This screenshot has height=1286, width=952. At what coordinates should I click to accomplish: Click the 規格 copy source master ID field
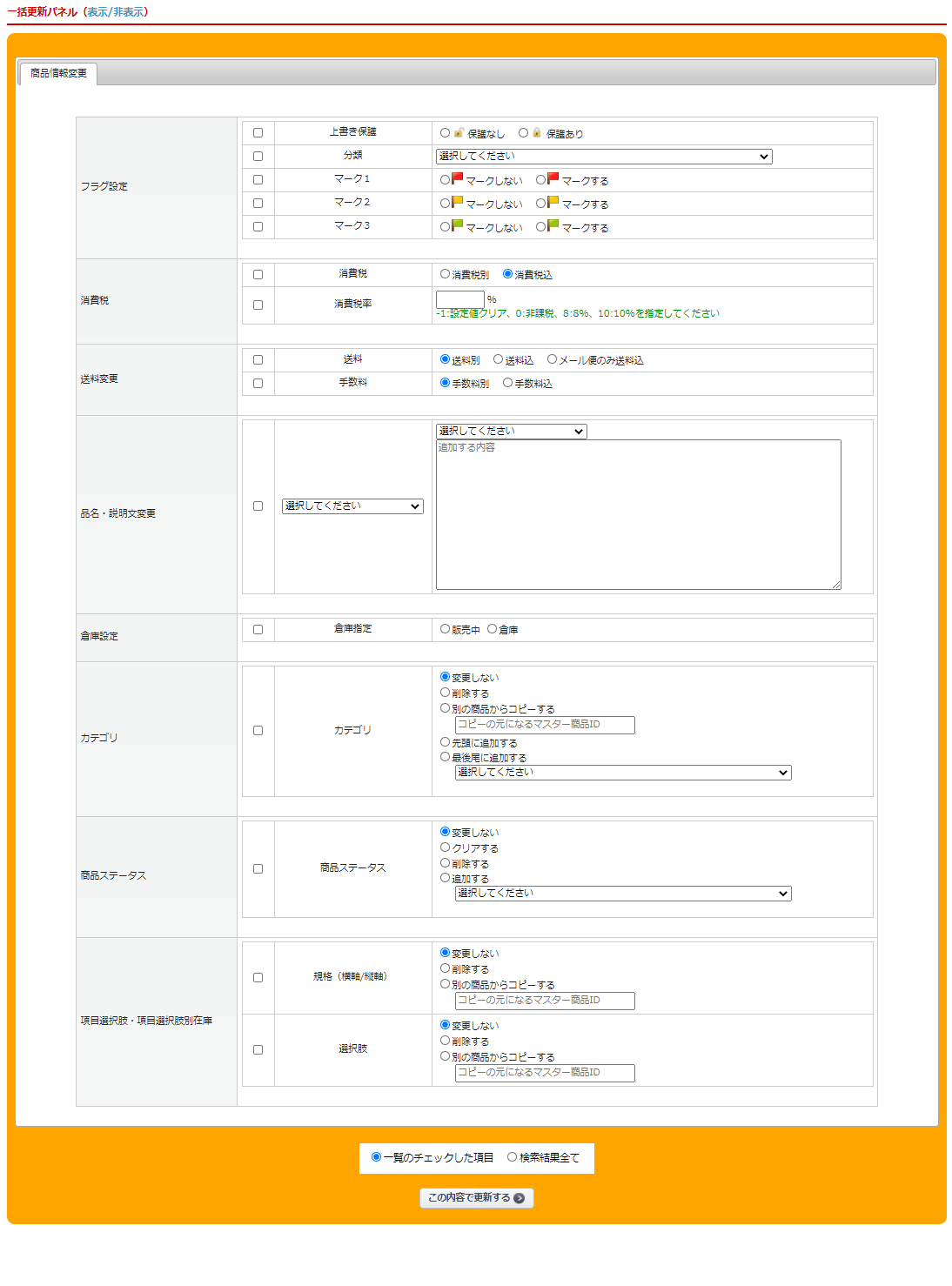545,1001
